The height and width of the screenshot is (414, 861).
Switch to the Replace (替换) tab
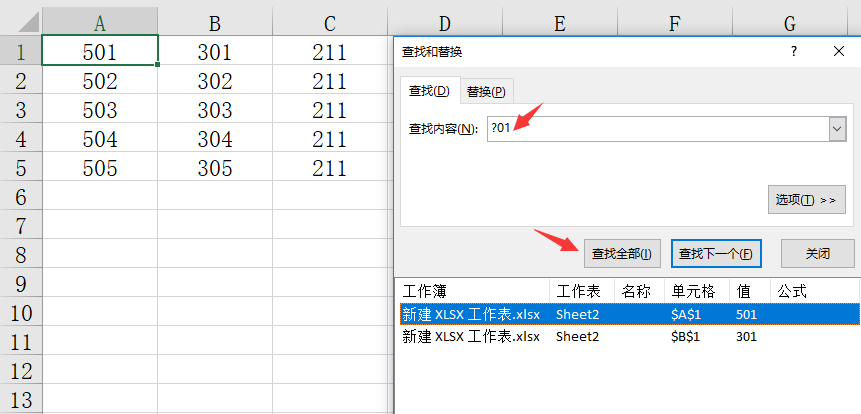coord(486,91)
